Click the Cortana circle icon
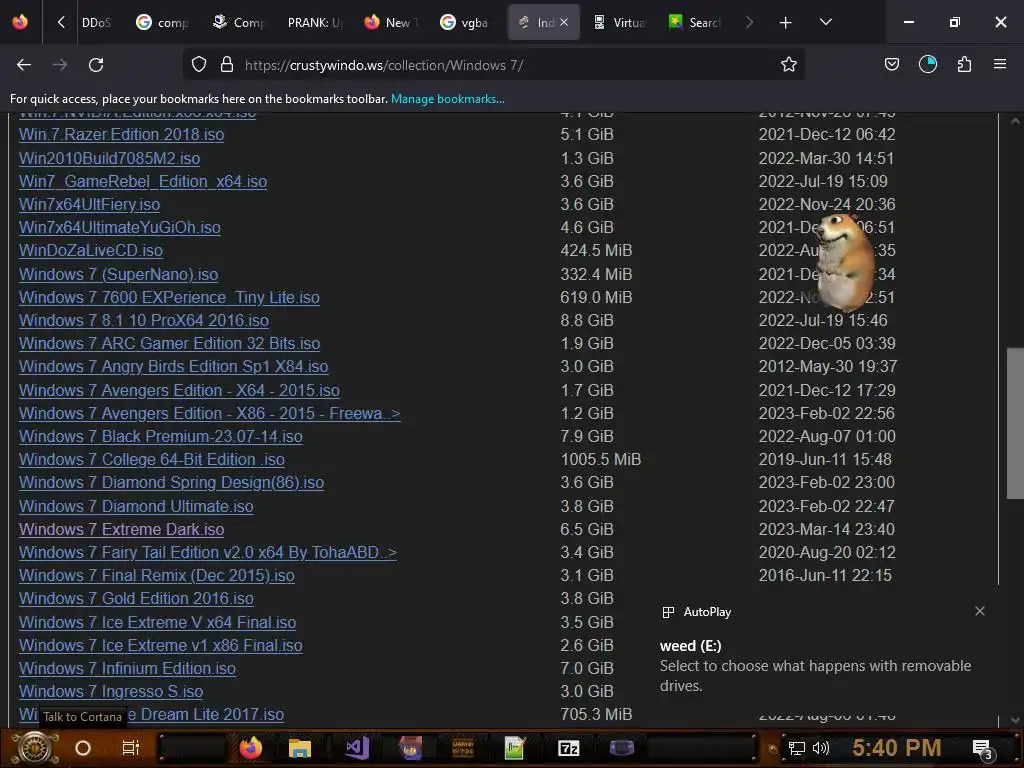Viewport: 1024px width, 768px height. click(83, 748)
